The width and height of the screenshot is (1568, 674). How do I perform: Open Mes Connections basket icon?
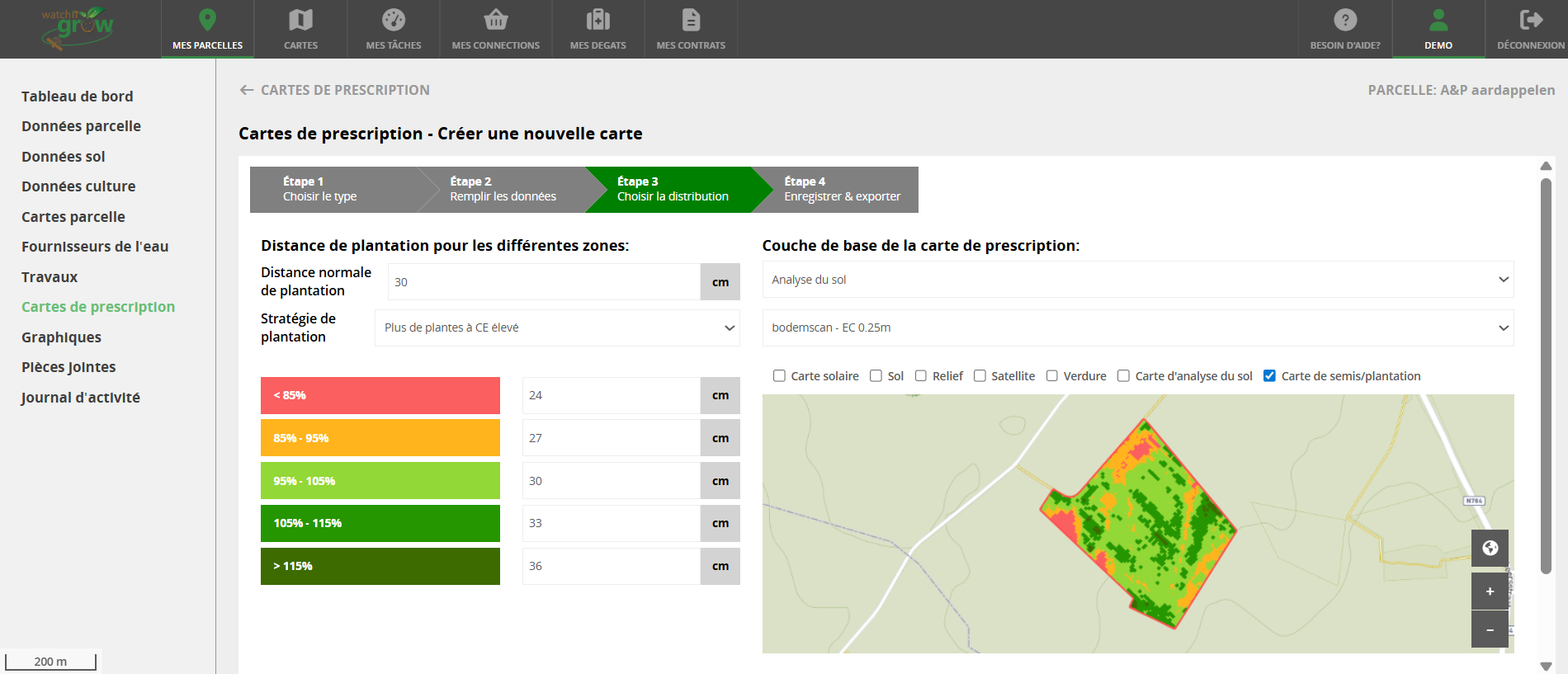pos(495,19)
